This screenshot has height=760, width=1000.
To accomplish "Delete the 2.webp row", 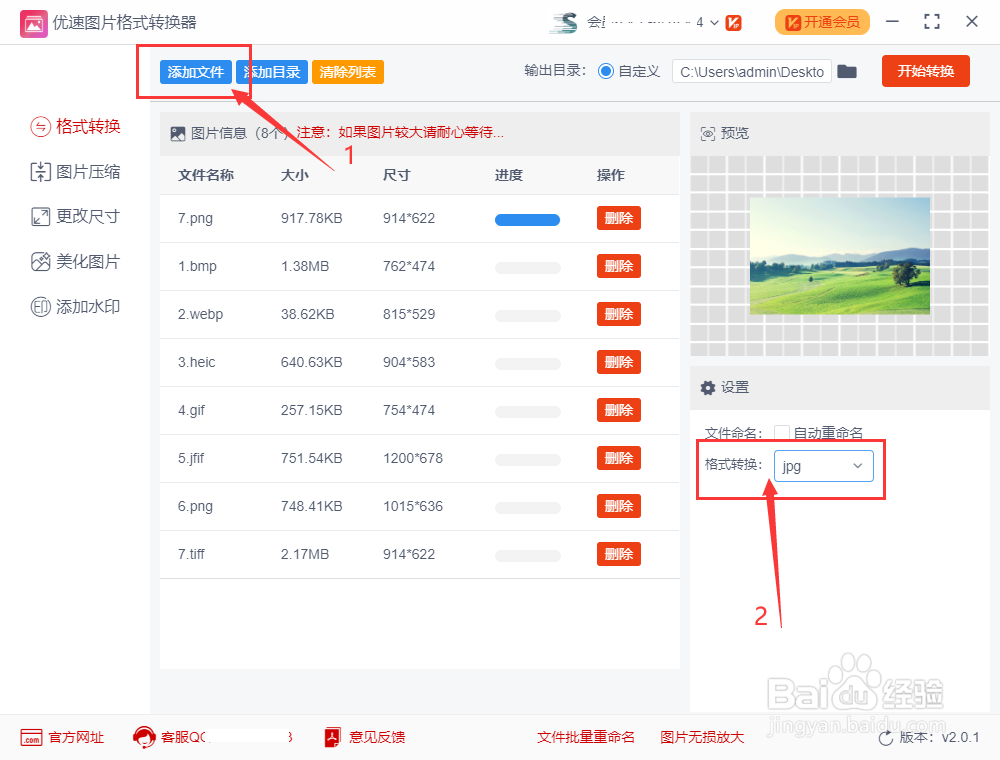I will 619,314.
